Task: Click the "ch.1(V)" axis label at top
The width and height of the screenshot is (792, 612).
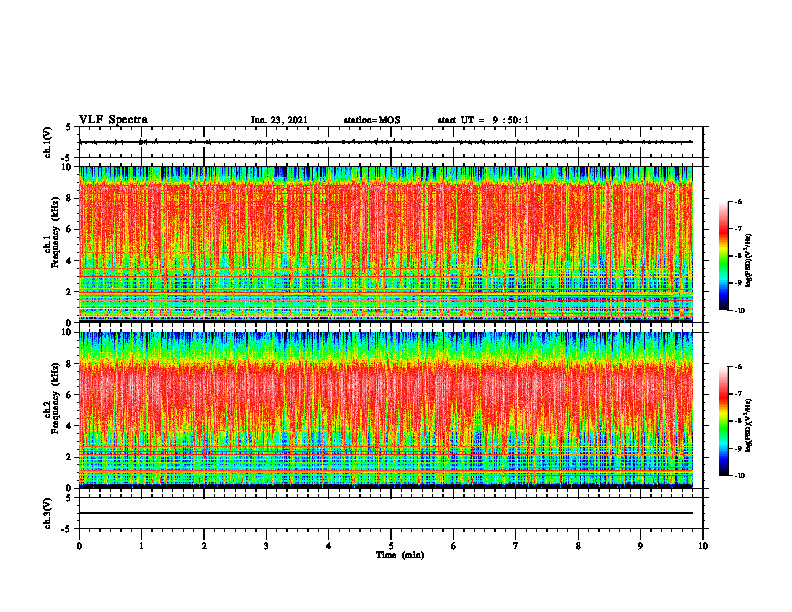Action: click(47, 142)
